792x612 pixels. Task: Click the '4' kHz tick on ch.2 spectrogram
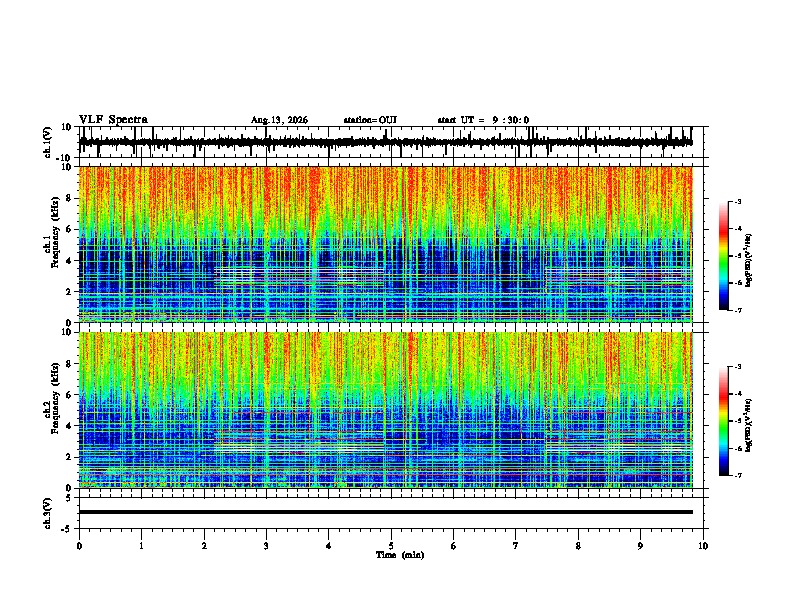69,426
